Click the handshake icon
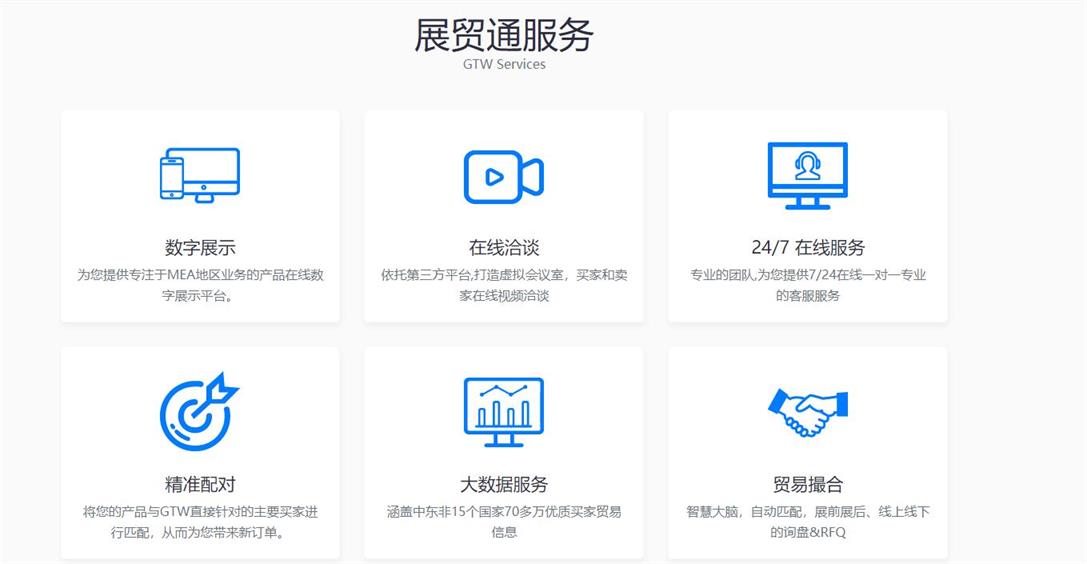The width and height of the screenshot is (1087, 564). (807, 412)
